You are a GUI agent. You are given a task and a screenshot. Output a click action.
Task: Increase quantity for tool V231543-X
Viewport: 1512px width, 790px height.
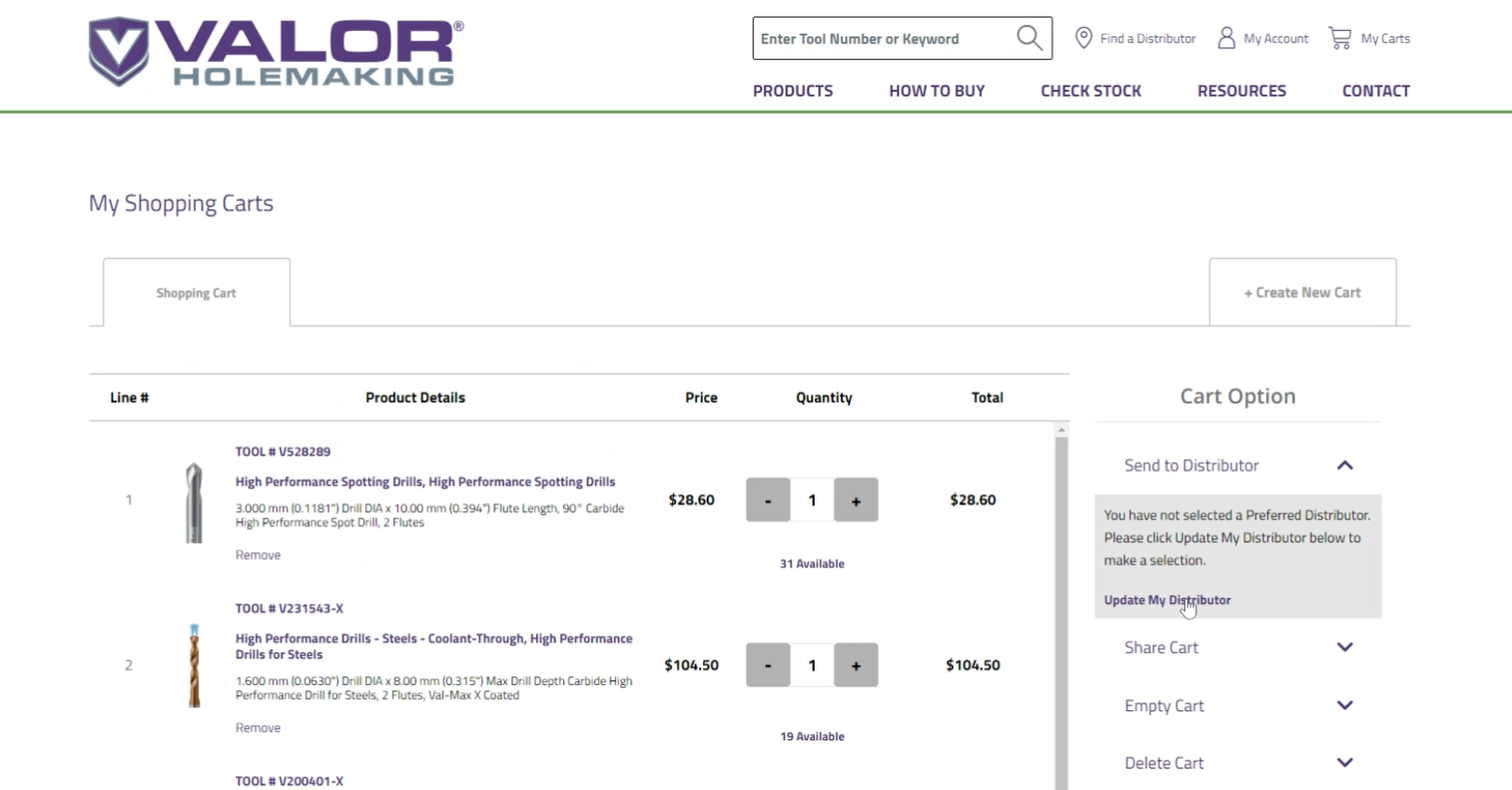855,665
